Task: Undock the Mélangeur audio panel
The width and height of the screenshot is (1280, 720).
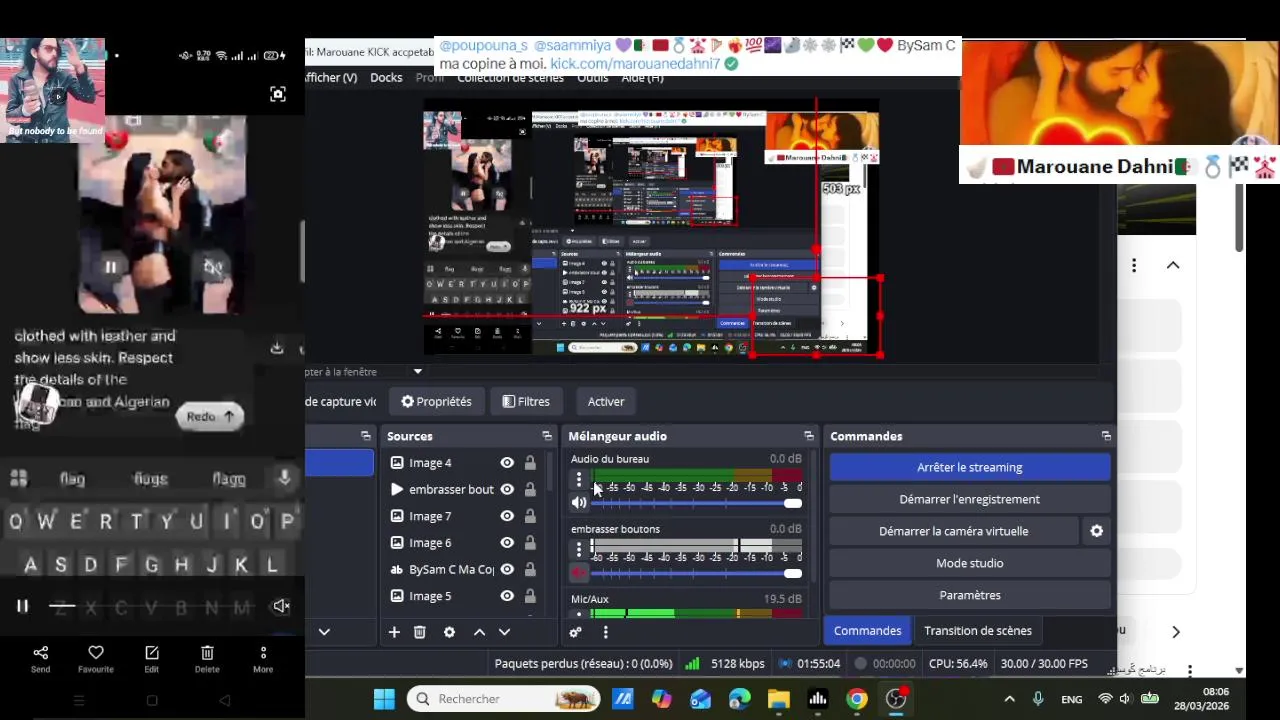Action: click(x=809, y=436)
